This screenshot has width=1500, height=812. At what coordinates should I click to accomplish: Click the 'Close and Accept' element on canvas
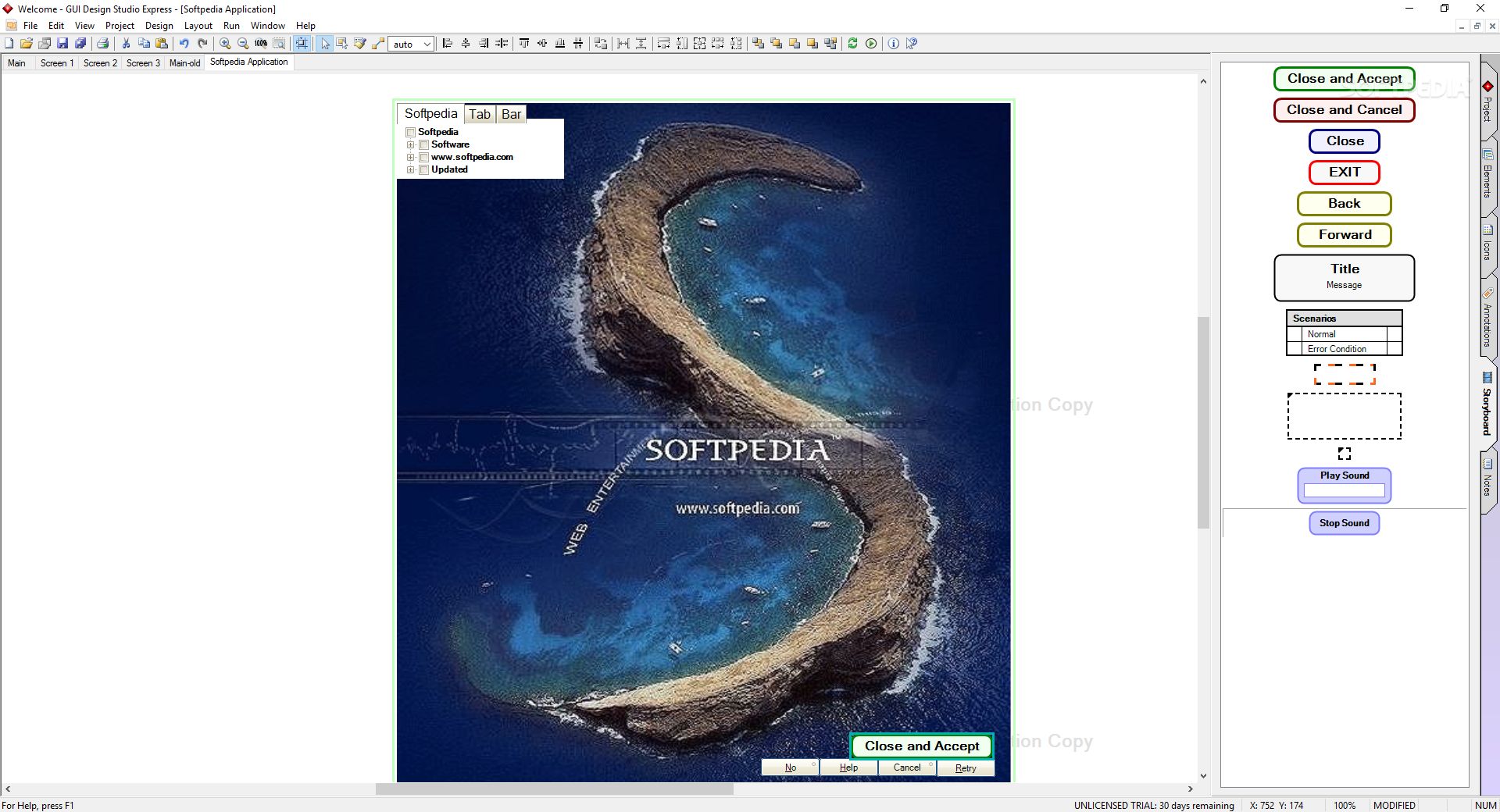[922, 746]
